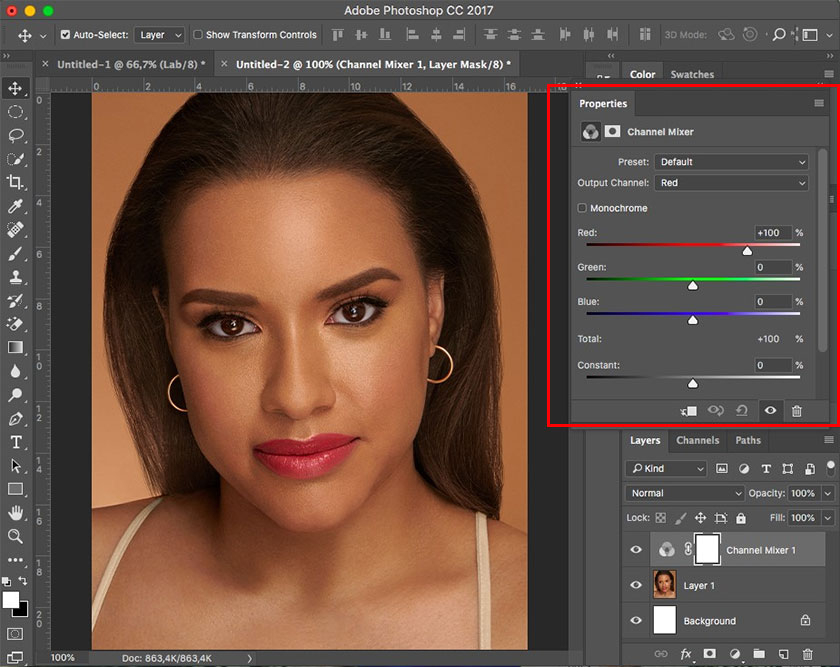Image resolution: width=840 pixels, height=667 pixels.
Task: Select the Hand tool
Action: (15, 512)
